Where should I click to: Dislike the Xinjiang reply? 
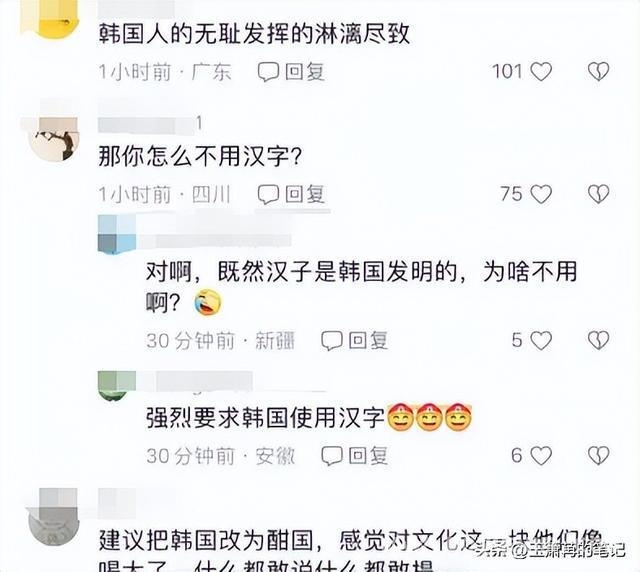click(x=598, y=341)
